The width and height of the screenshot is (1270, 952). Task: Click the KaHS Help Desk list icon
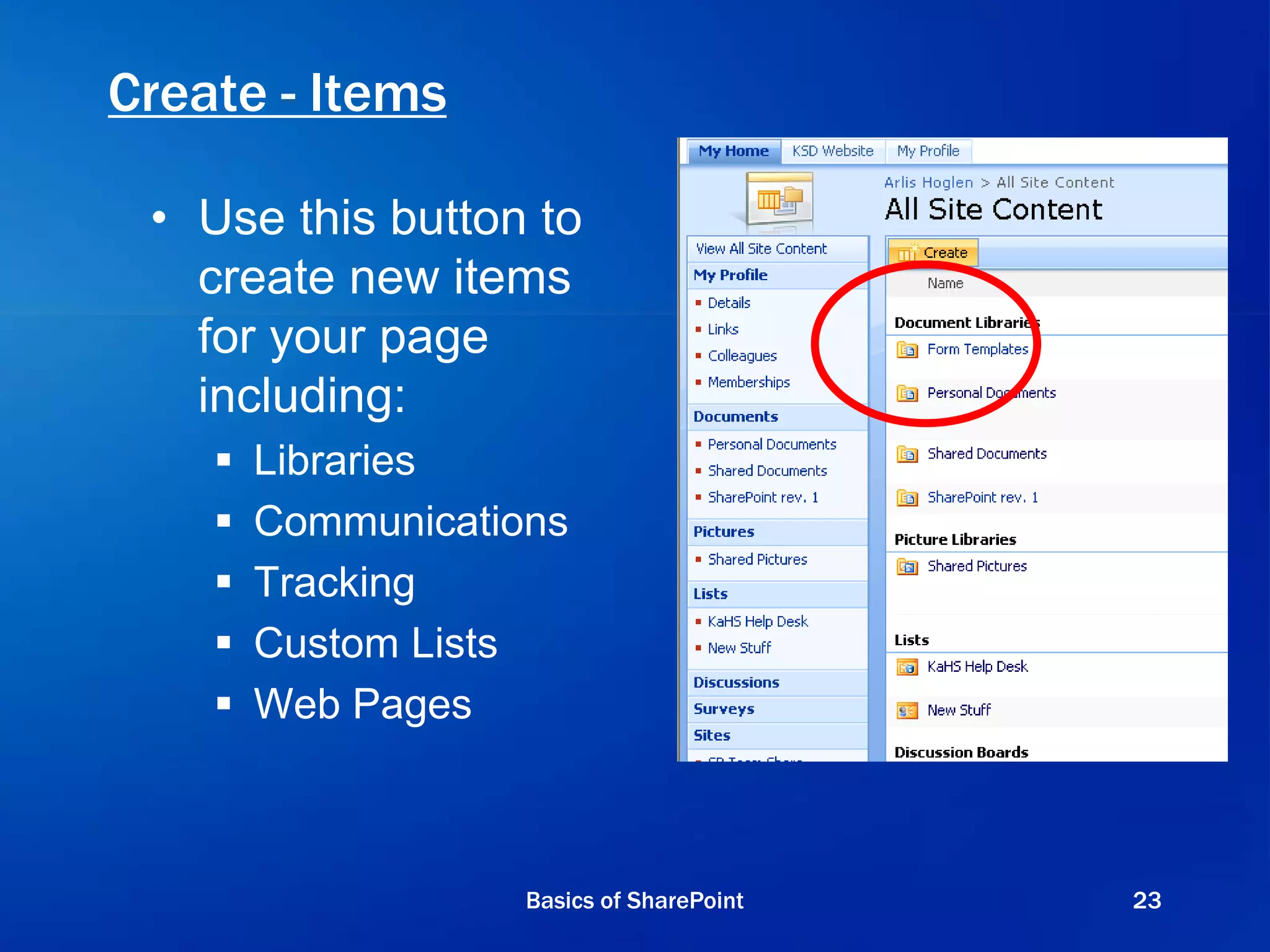[907, 667]
